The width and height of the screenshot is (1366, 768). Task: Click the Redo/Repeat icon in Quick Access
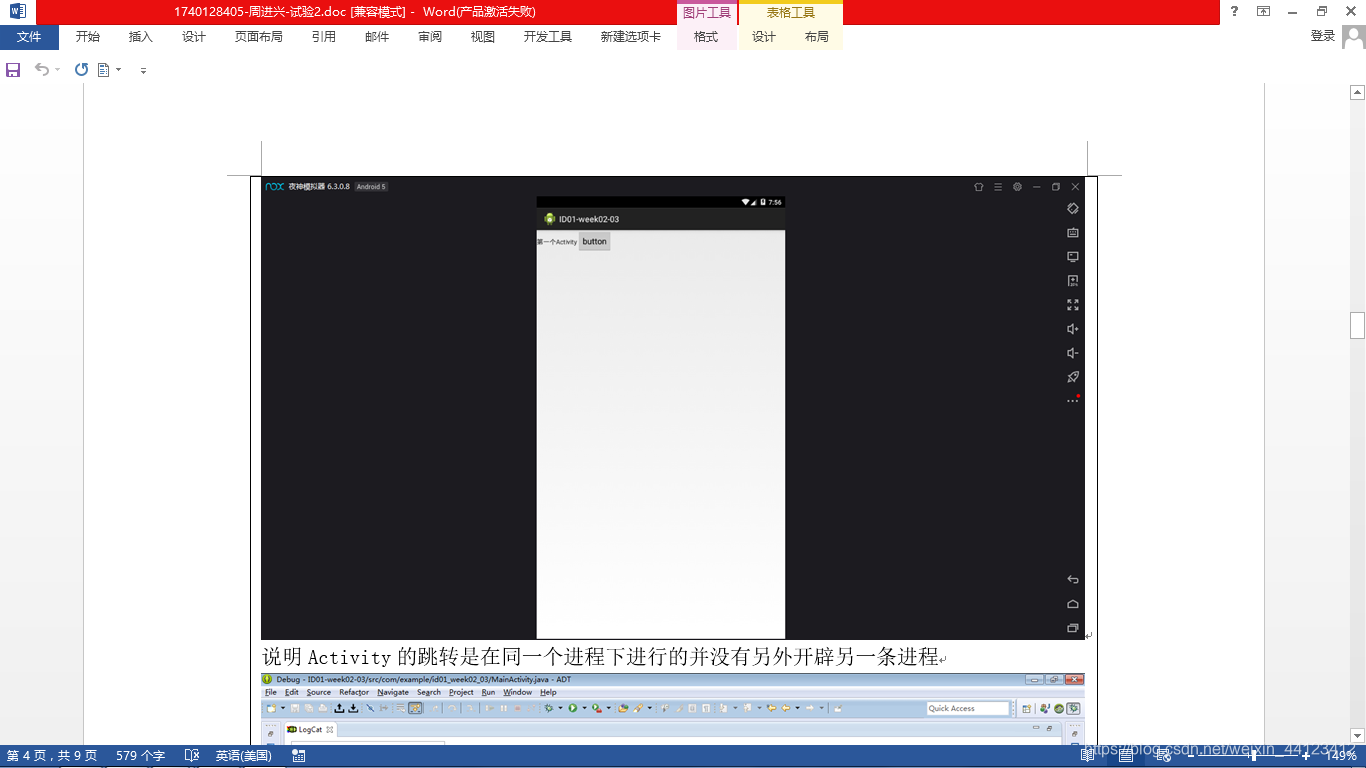[x=81, y=70]
